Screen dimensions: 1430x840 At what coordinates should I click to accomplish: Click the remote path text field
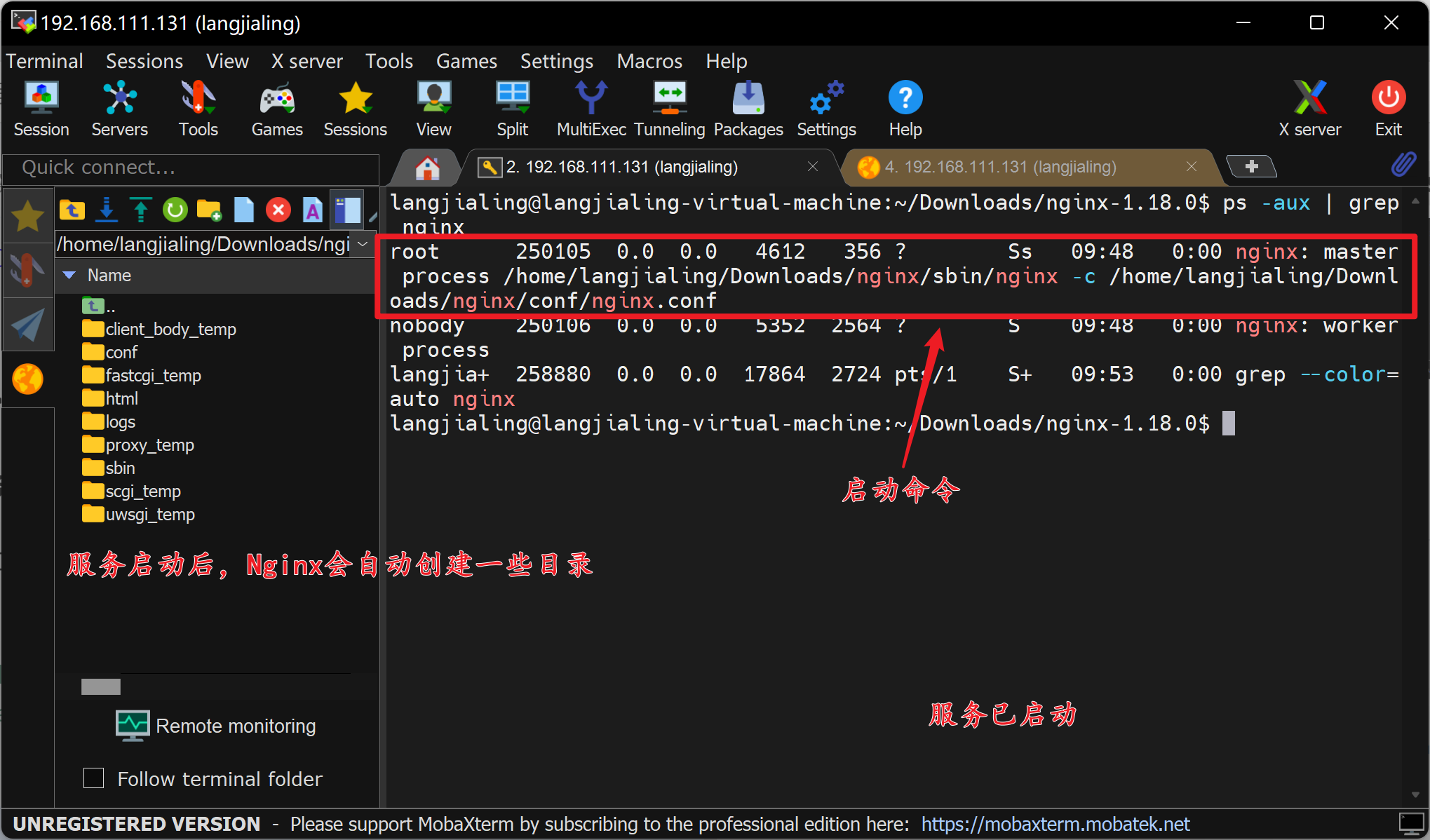click(x=204, y=244)
